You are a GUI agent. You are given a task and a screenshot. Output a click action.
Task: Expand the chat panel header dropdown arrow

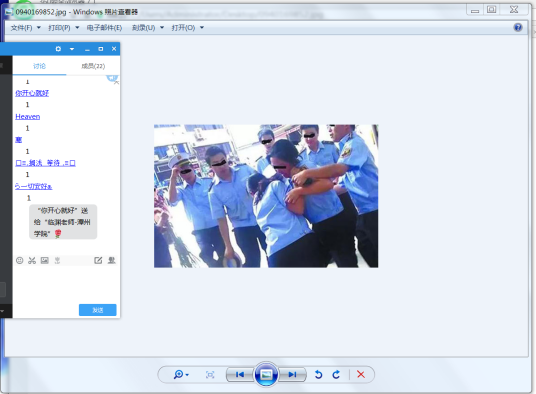tap(72, 49)
